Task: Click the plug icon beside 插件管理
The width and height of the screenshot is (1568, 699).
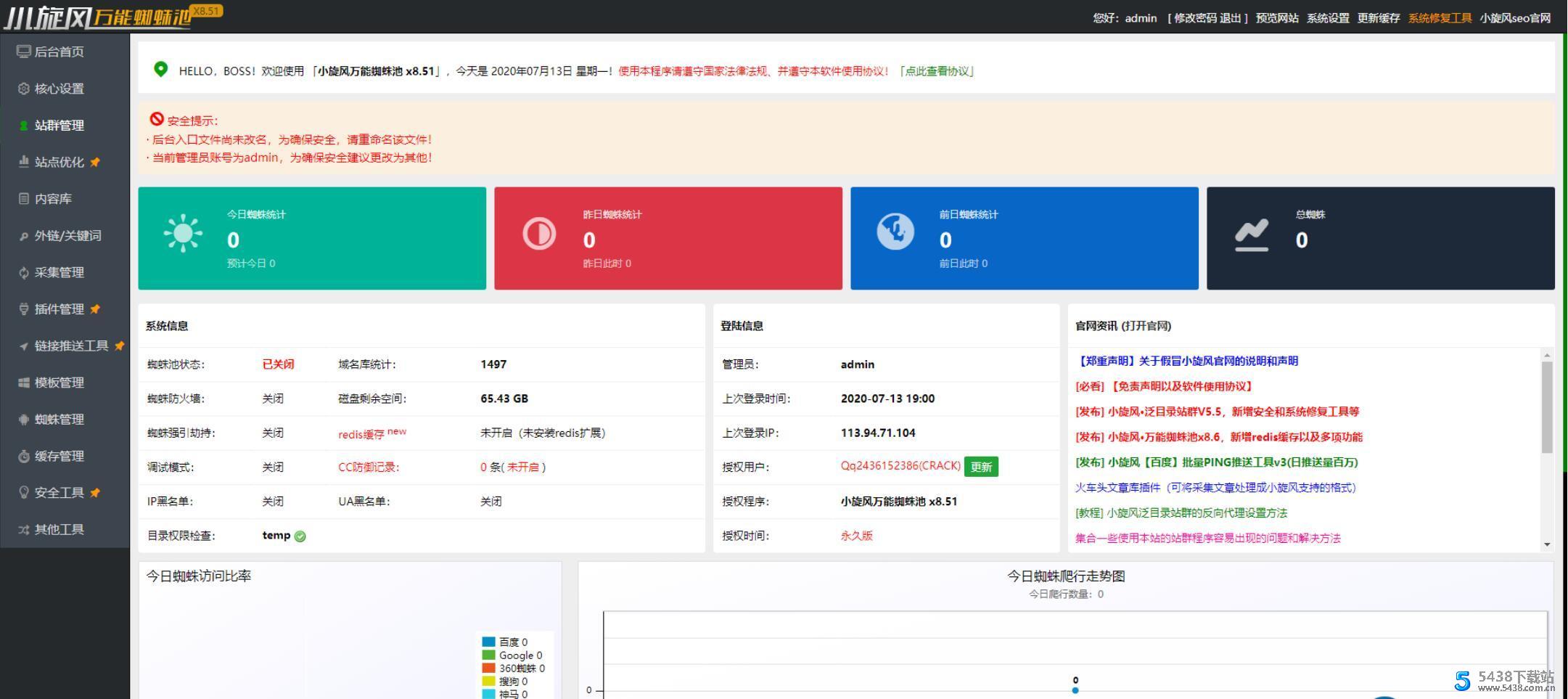Action: click(x=24, y=309)
